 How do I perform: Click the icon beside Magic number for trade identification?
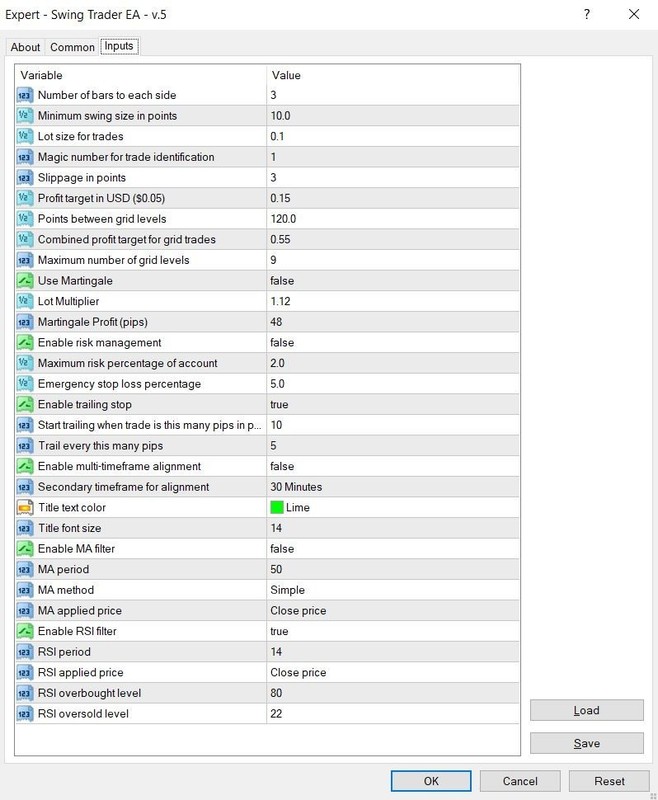pyautogui.click(x=24, y=157)
